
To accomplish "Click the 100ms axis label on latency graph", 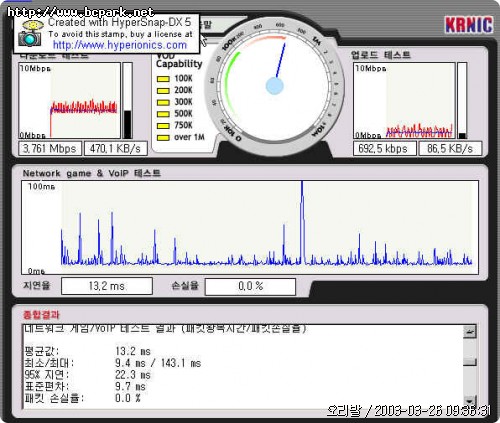I will (41, 186).
